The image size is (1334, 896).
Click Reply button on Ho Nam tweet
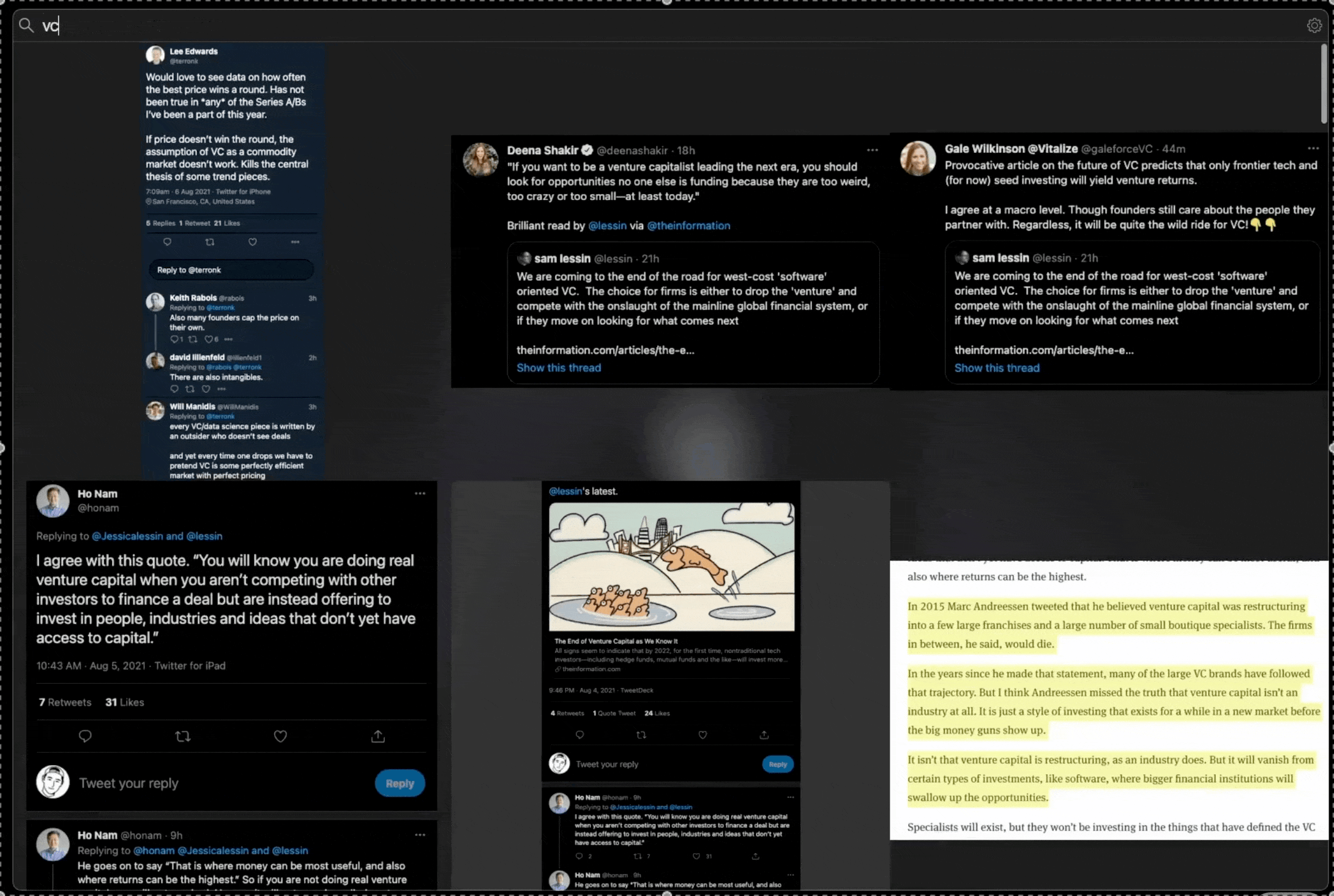[x=399, y=783]
